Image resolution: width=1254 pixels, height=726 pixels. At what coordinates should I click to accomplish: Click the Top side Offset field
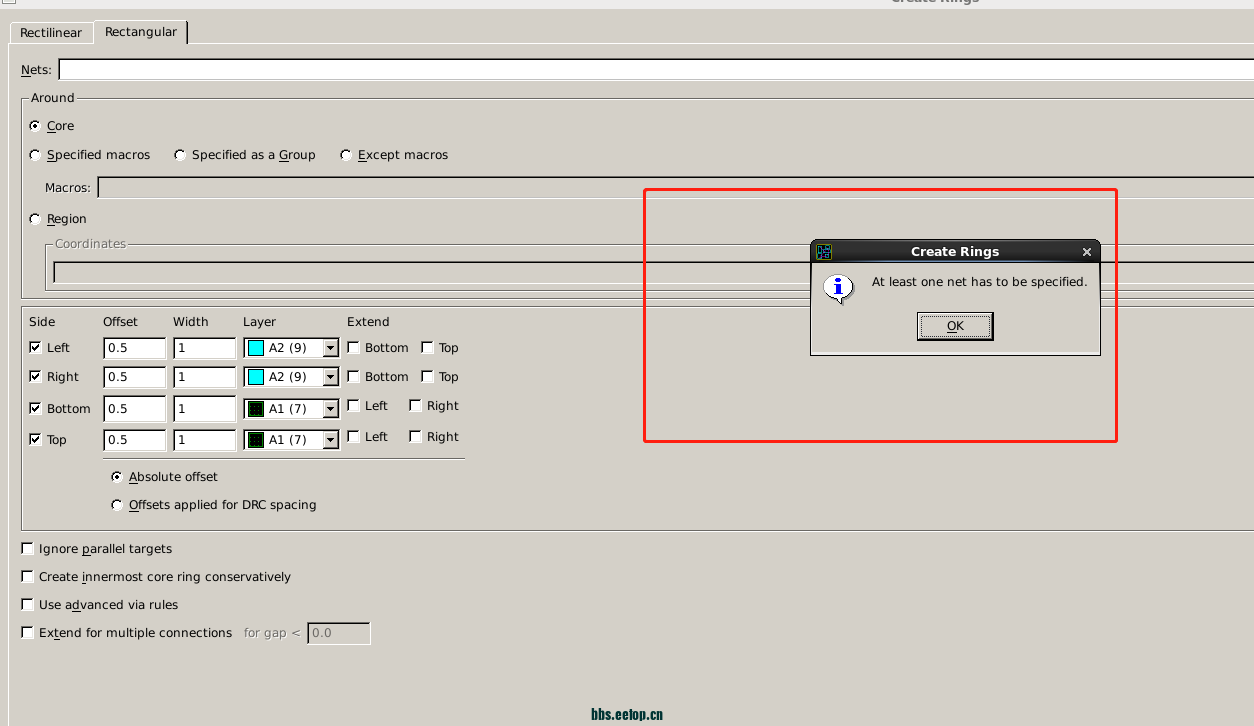(135, 440)
